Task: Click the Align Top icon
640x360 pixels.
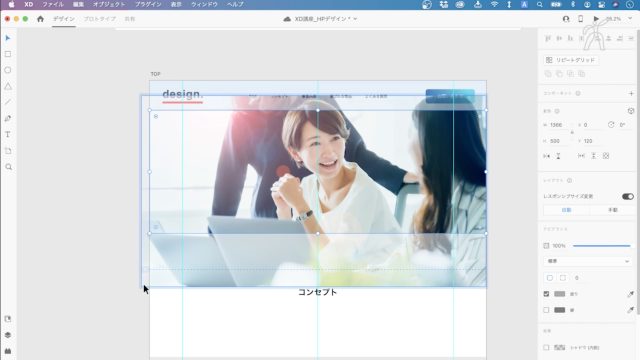Action: pos(548,38)
